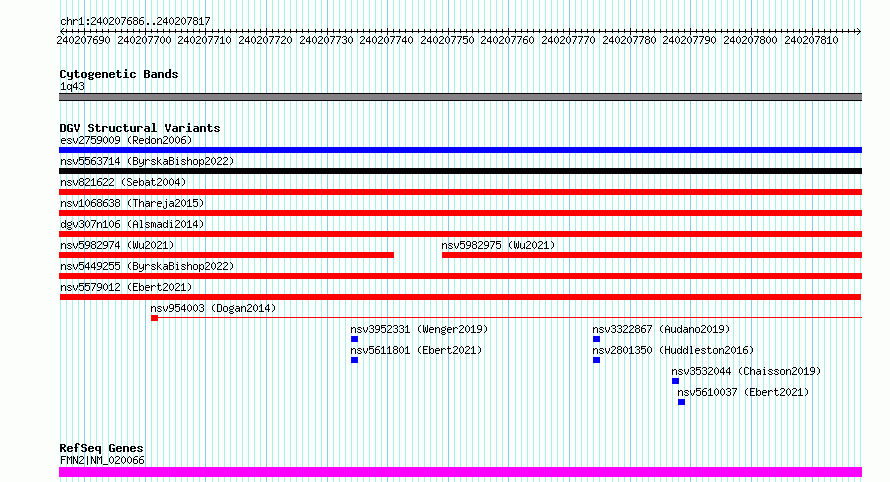Click ruler position 240207720
890x482 pixels.
pos(265,40)
